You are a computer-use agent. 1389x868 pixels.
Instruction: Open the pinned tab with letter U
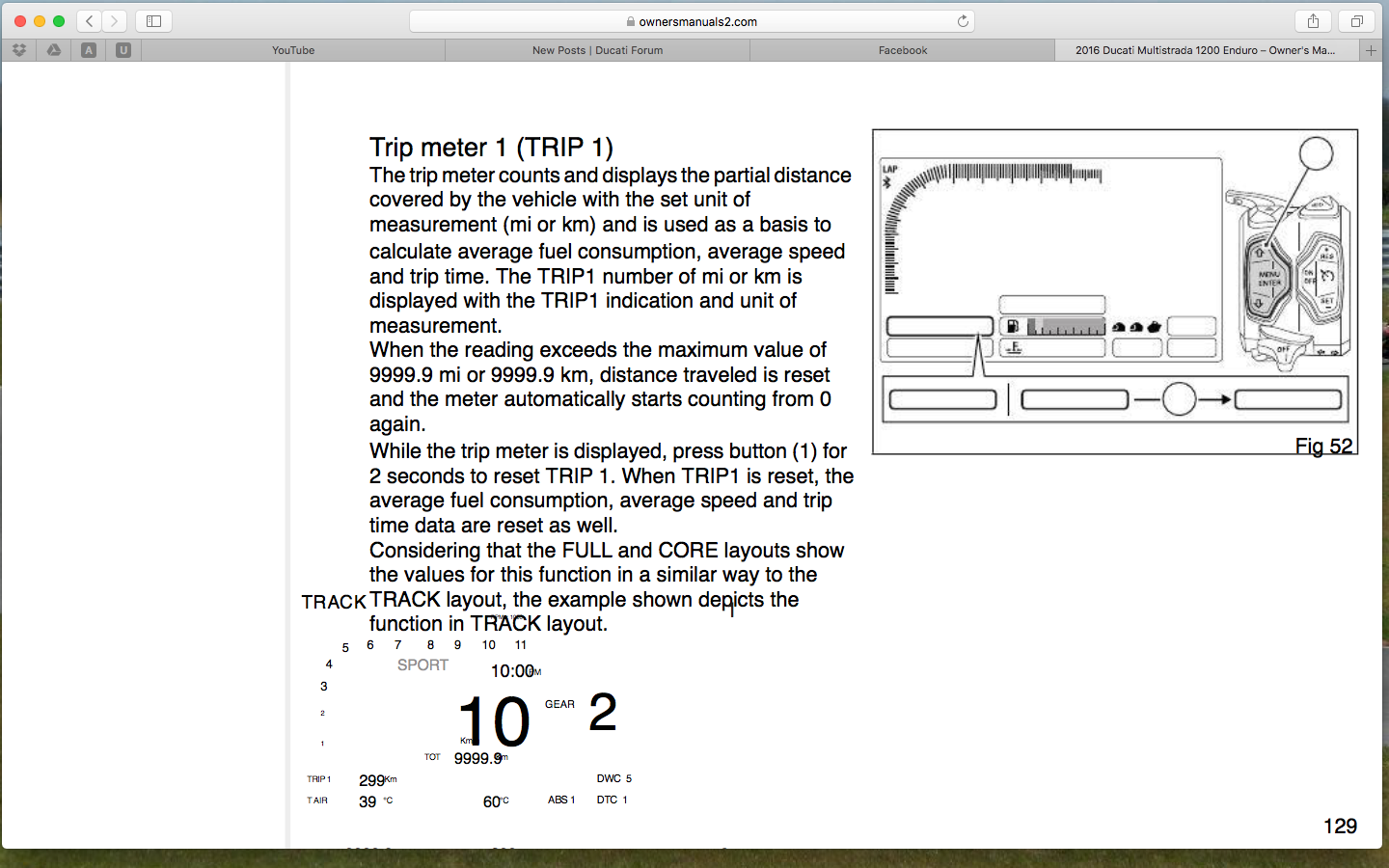(123, 50)
